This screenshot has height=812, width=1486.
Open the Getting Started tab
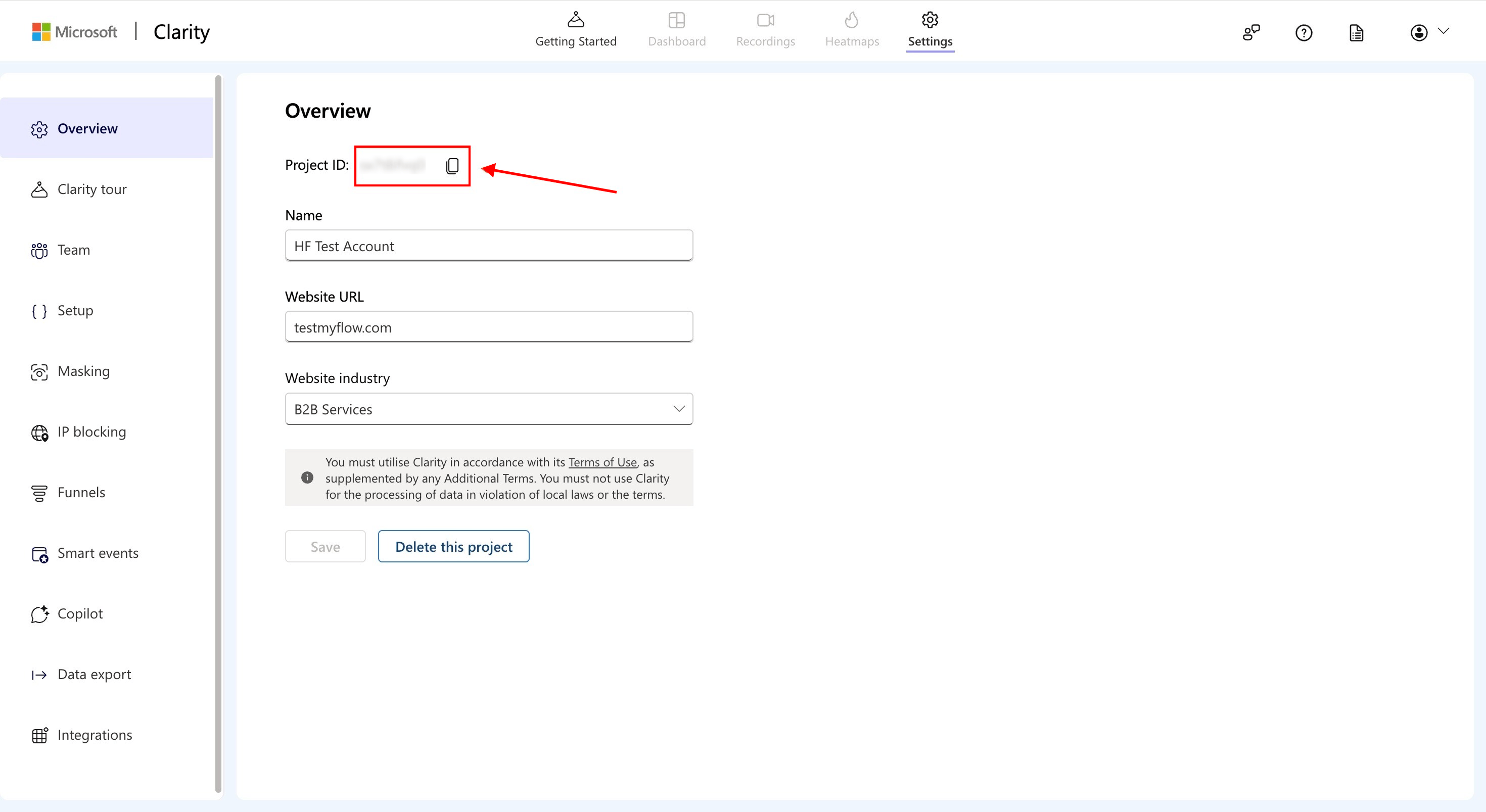coord(576,30)
